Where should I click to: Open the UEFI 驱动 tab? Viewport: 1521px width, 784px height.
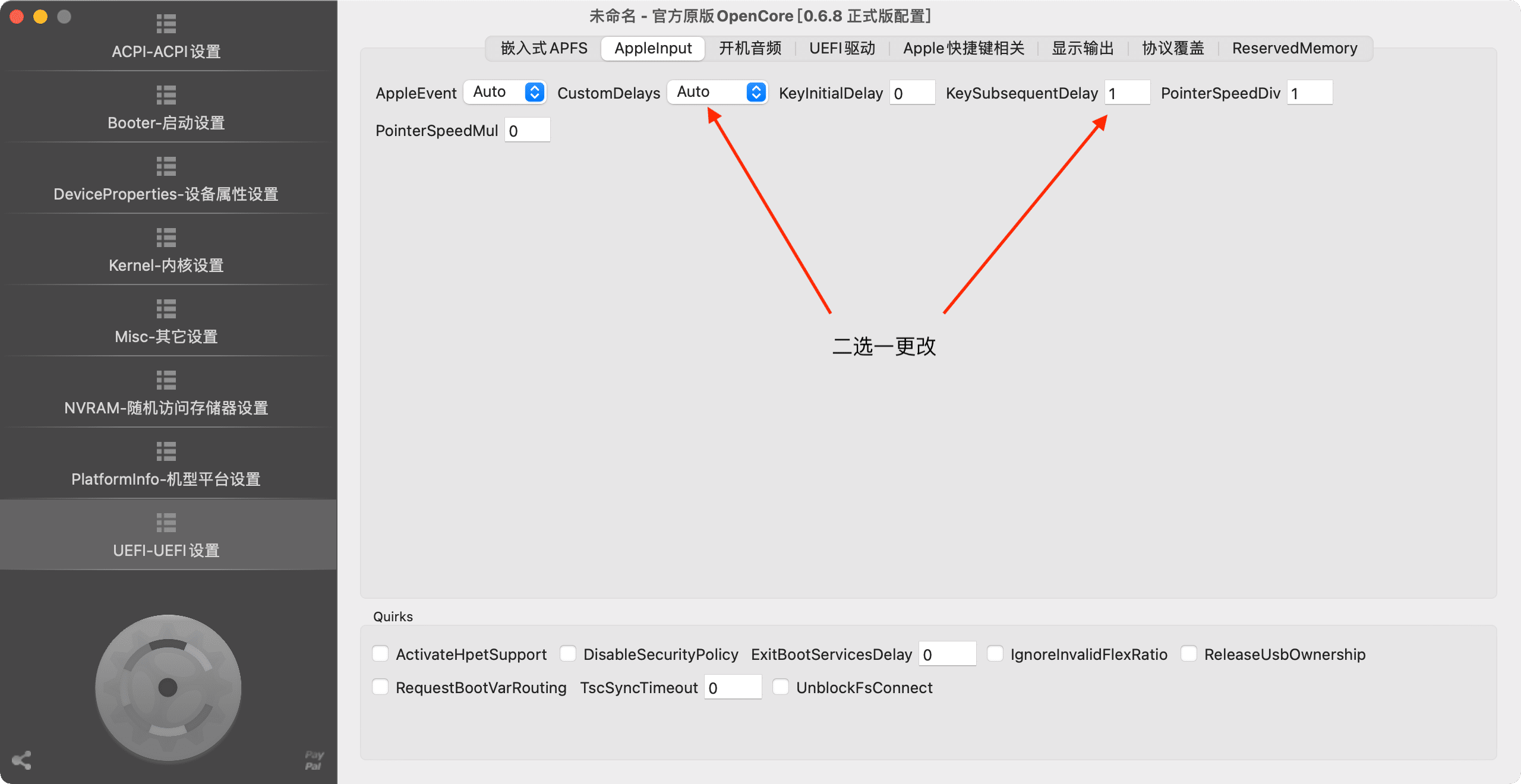point(842,48)
